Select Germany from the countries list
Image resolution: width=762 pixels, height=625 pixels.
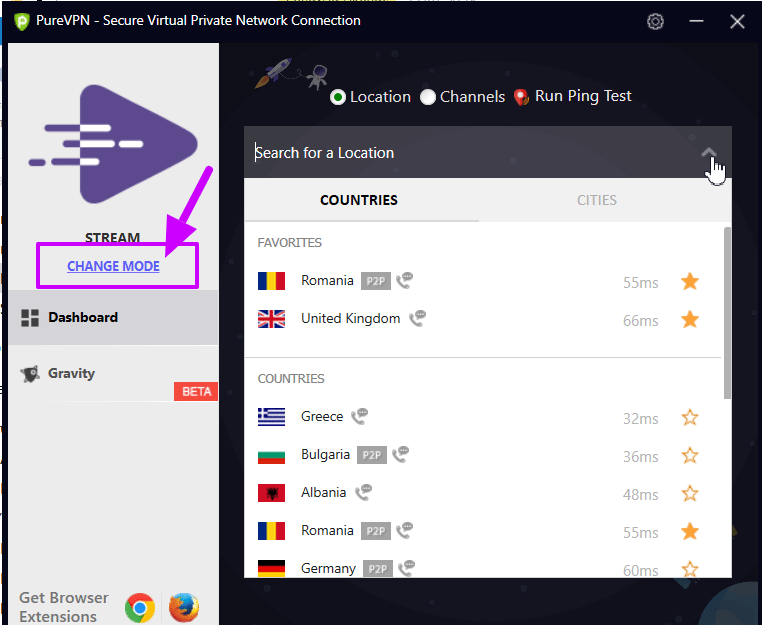click(x=483, y=568)
